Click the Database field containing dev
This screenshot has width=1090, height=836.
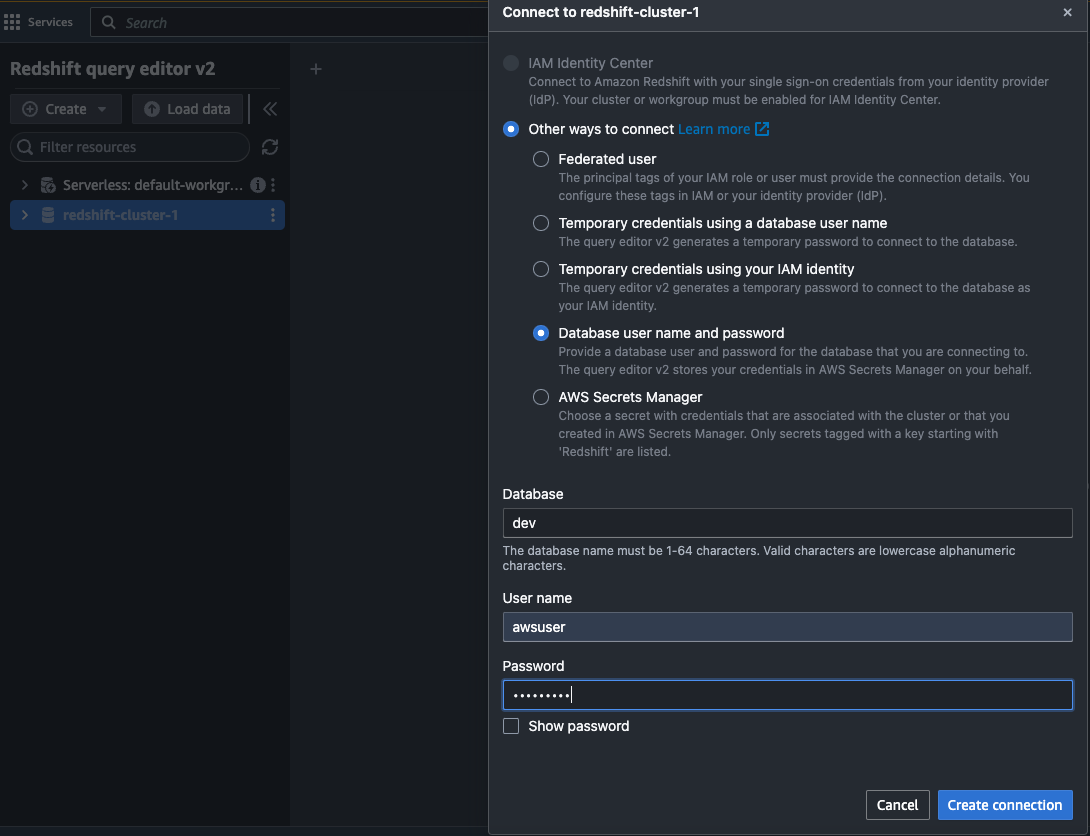pyautogui.click(x=788, y=523)
